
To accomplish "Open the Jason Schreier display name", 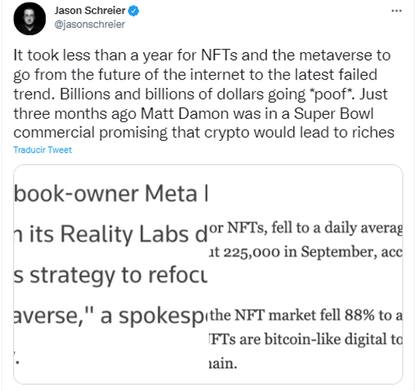I will [90, 11].
